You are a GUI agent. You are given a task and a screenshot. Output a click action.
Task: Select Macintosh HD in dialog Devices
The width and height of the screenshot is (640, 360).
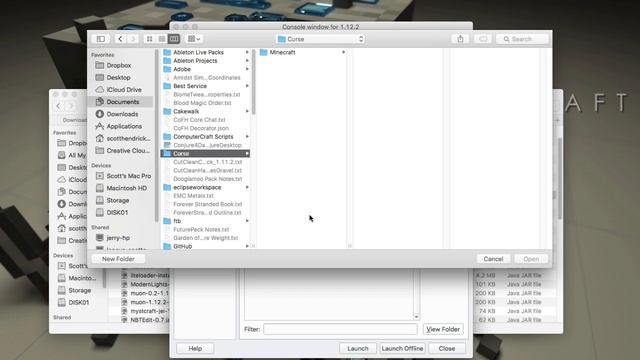click(x=126, y=188)
